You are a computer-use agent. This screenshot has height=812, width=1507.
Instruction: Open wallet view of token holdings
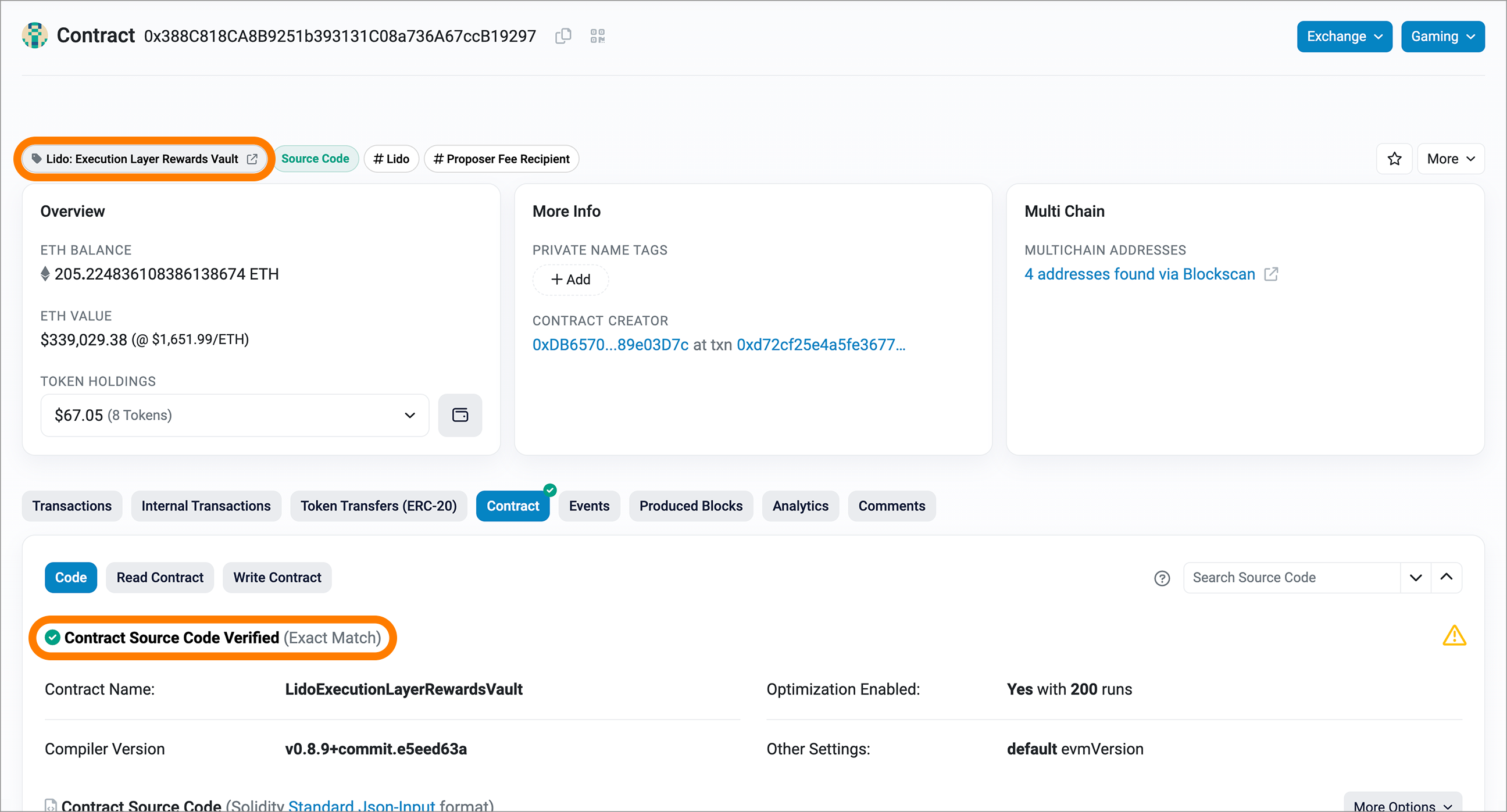[x=460, y=416]
